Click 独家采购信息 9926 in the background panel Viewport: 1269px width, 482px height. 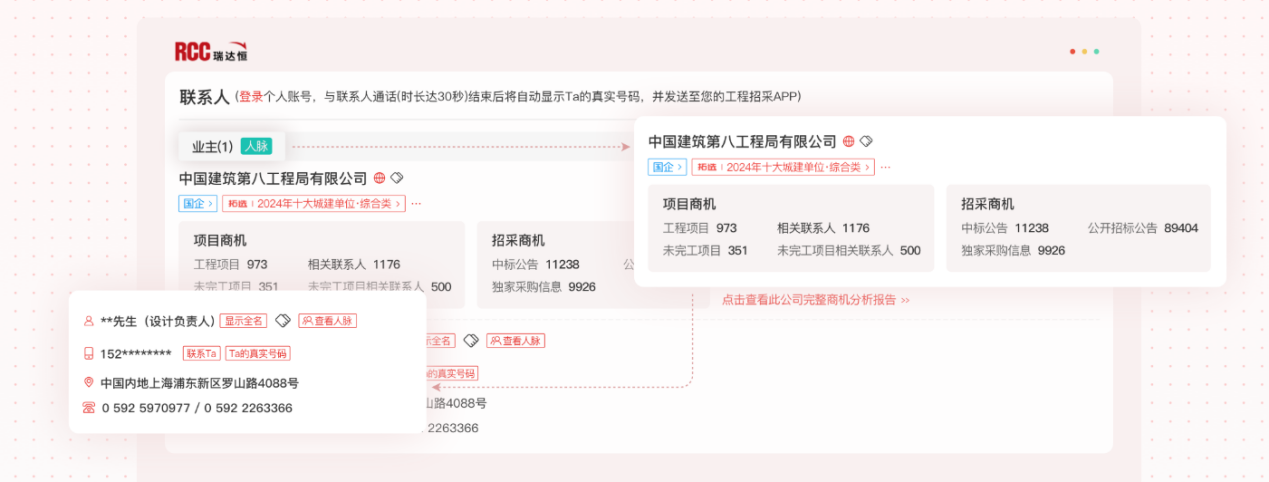tap(544, 287)
